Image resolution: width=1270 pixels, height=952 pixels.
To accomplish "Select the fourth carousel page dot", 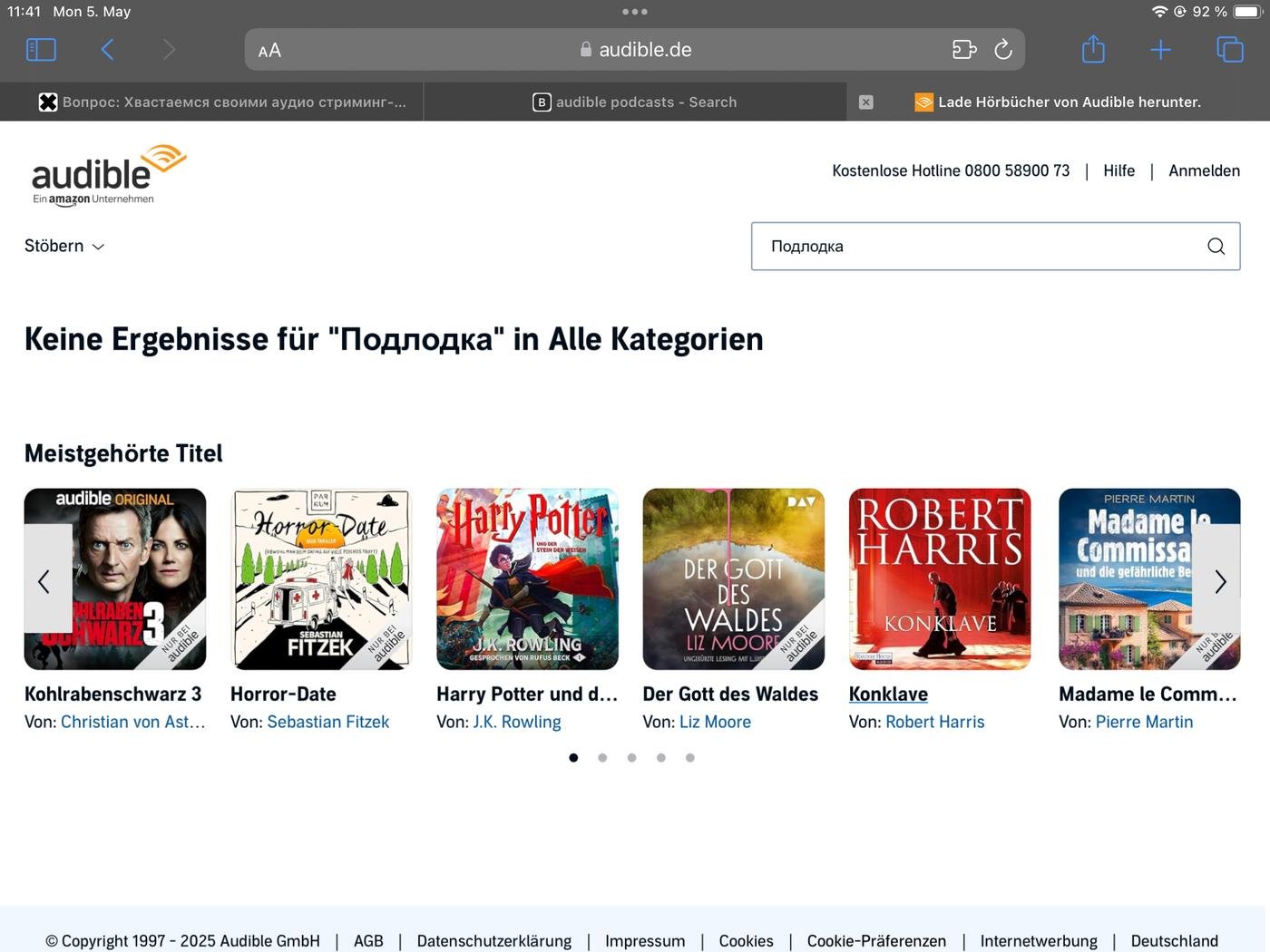I will (661, 758).
